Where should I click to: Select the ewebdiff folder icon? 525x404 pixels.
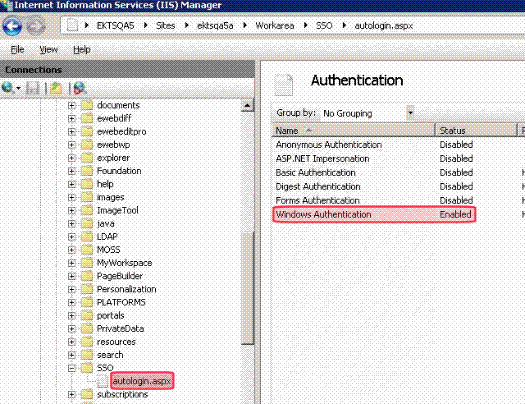[87, 118]
